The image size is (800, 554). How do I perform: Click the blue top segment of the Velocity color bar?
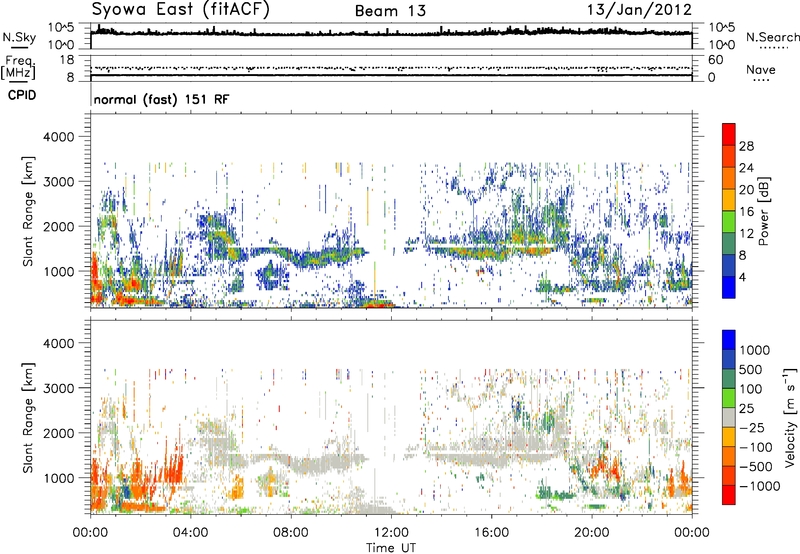point(729,340)
